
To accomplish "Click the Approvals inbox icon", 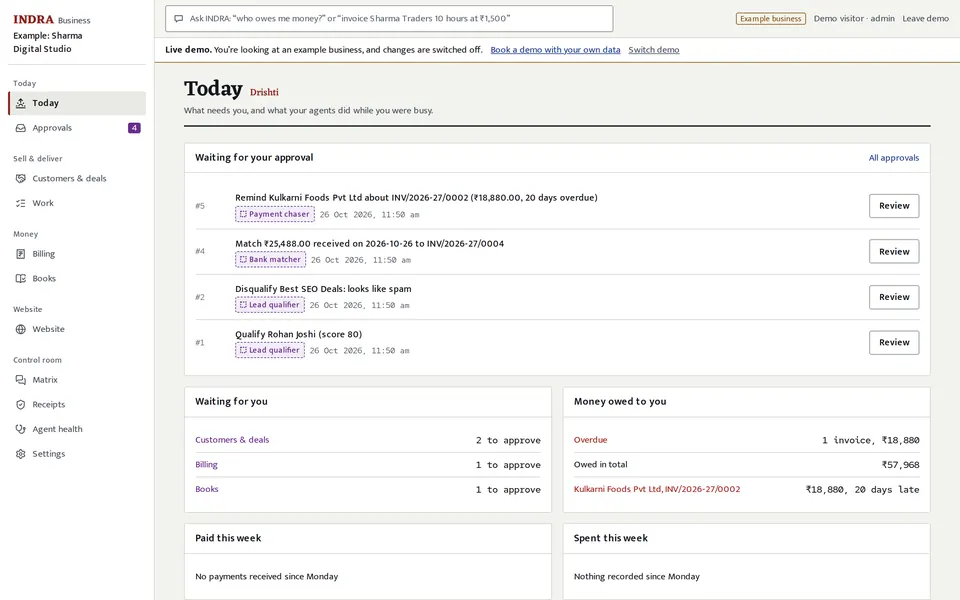I will [x=21, y=128].
